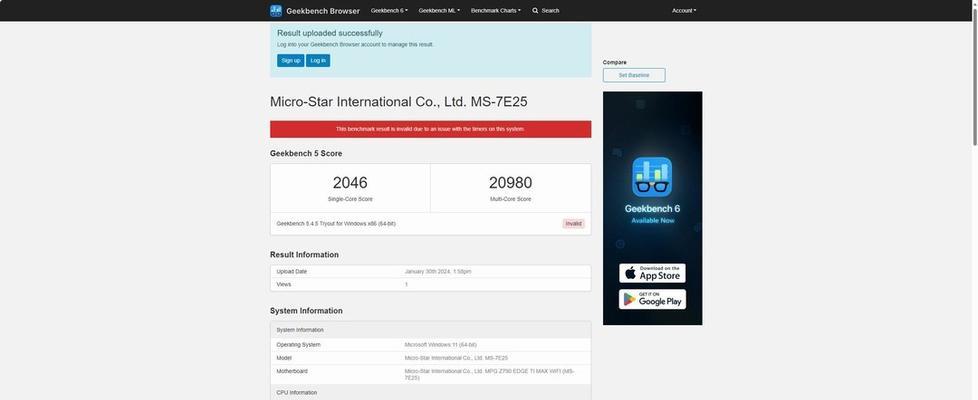This screenshot has height=400, width=978.
Task: Click the Views row label
Action: [284, 285]
